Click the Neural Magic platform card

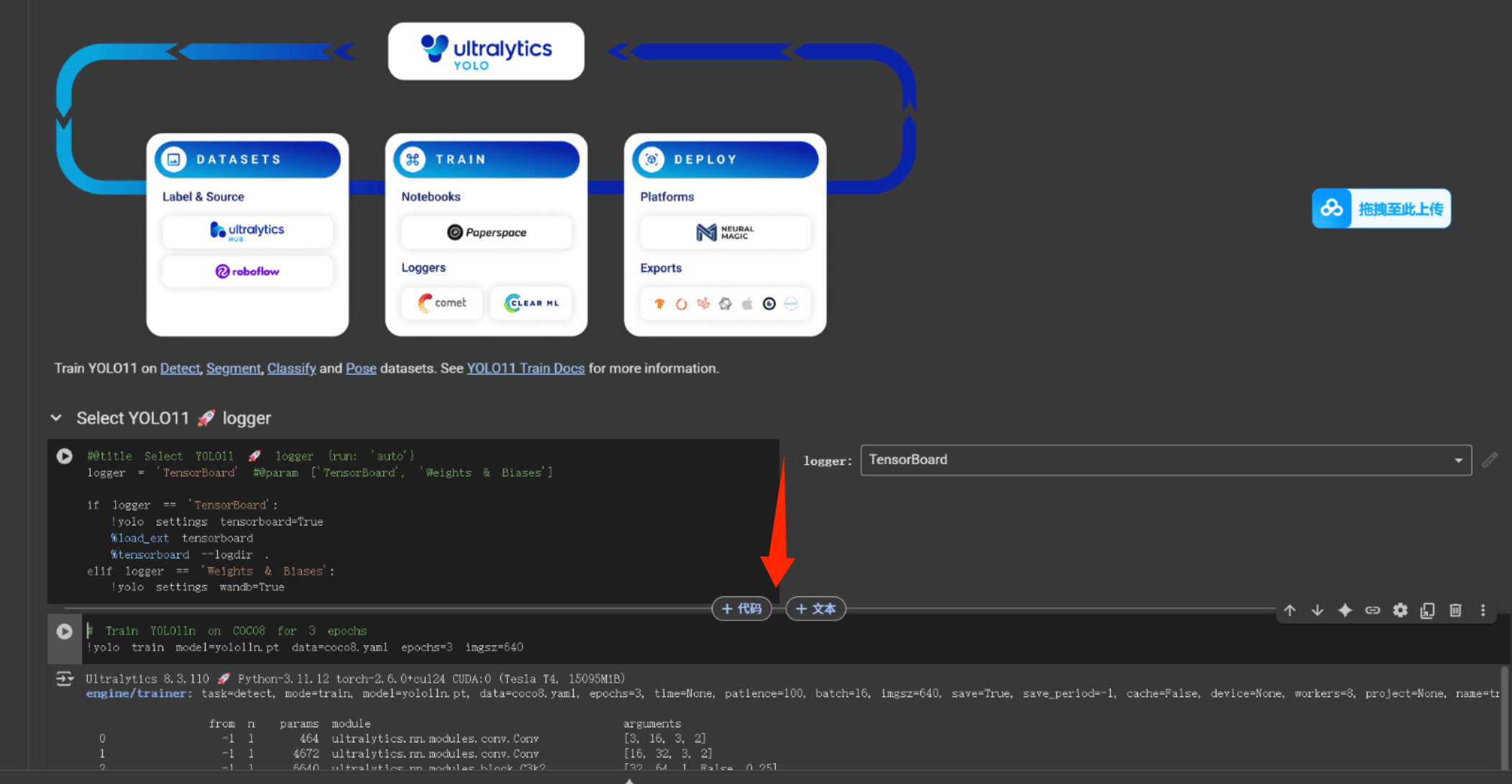(725, 232)
